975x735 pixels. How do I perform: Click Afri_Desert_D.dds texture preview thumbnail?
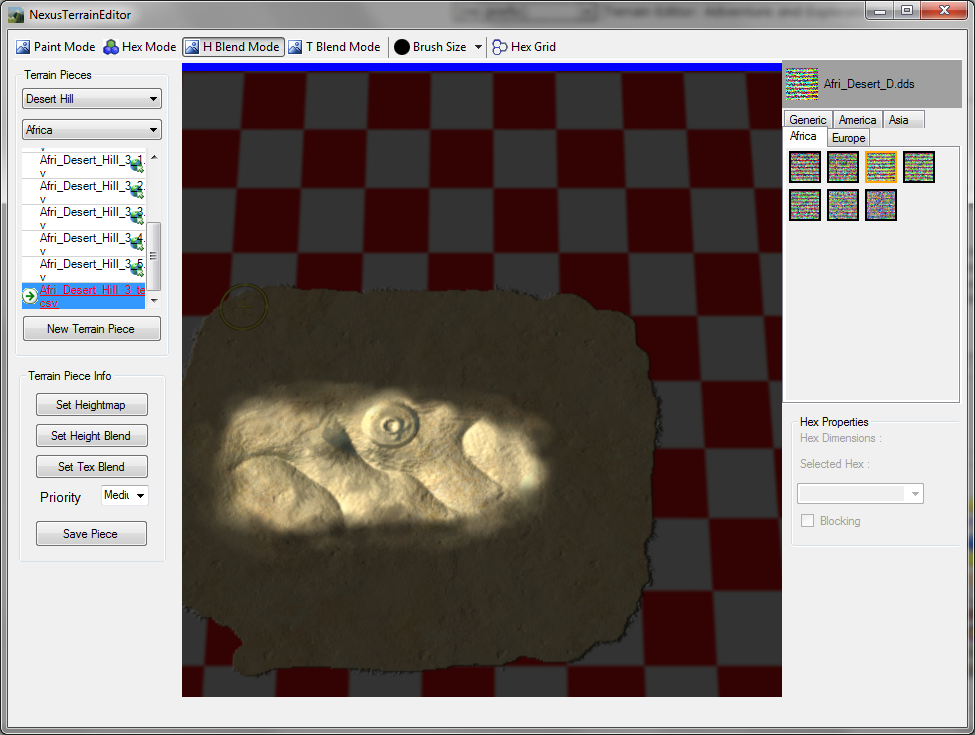click(x=802, y=84)
